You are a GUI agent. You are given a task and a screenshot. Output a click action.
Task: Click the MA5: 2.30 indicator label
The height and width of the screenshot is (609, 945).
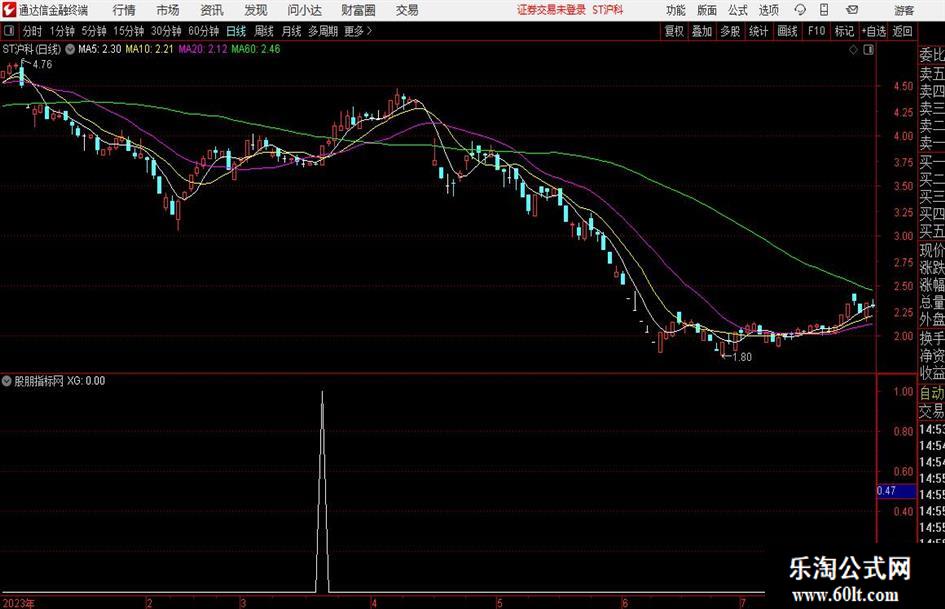point(99,49)
